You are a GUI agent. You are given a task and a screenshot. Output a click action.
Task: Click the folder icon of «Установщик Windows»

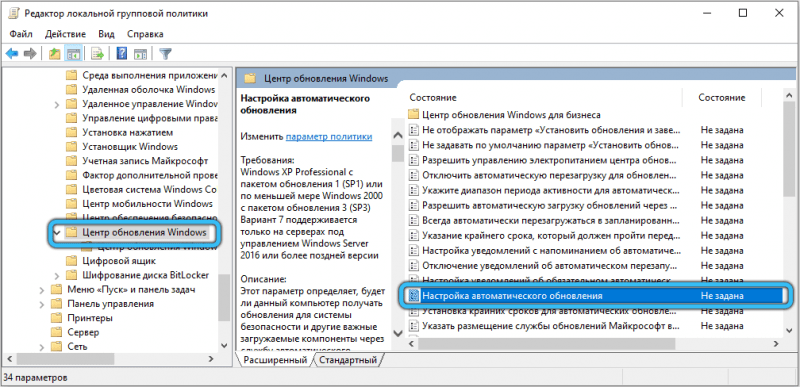[71, 147]
